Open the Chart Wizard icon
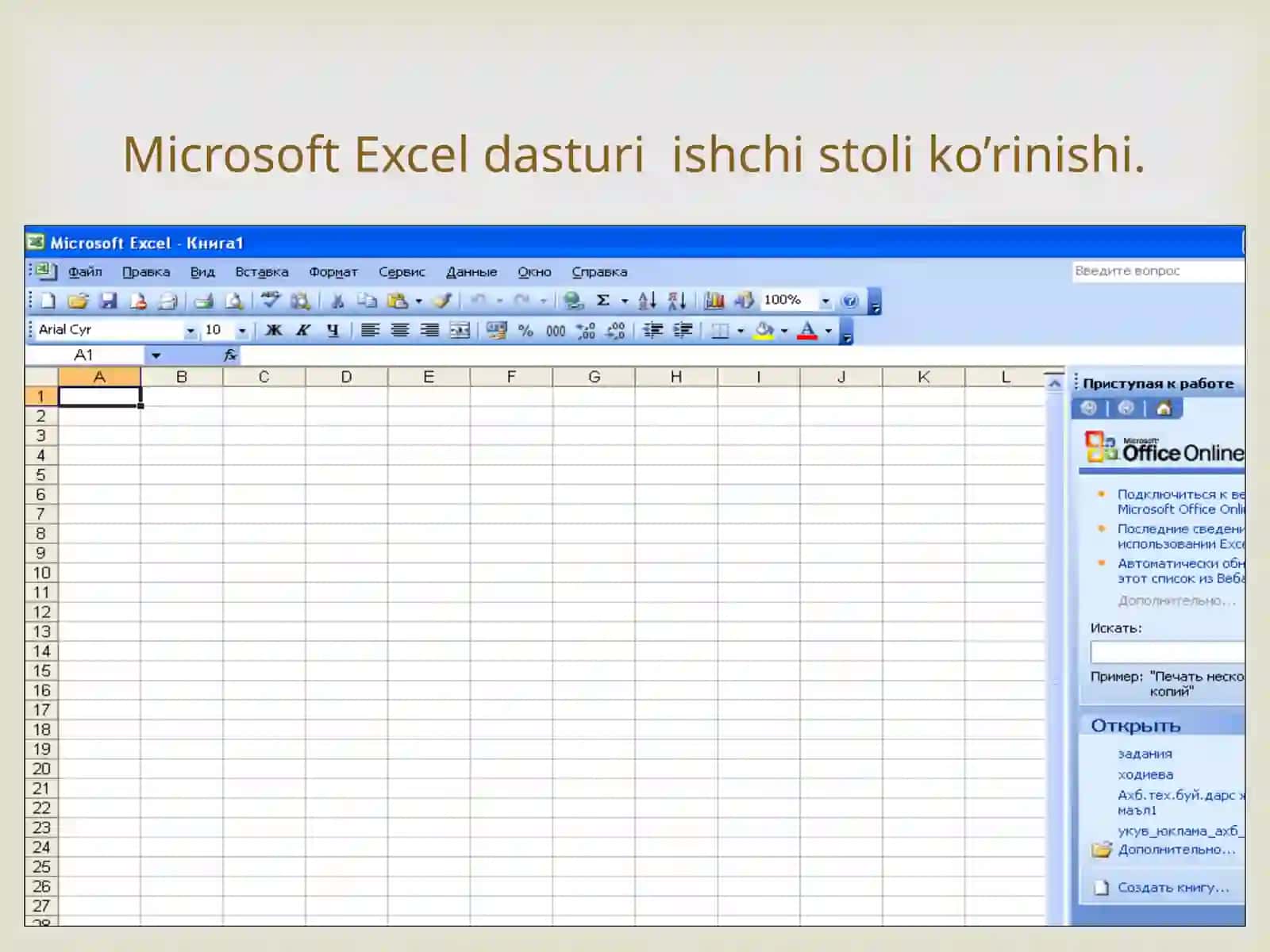 tap(714, 301)
